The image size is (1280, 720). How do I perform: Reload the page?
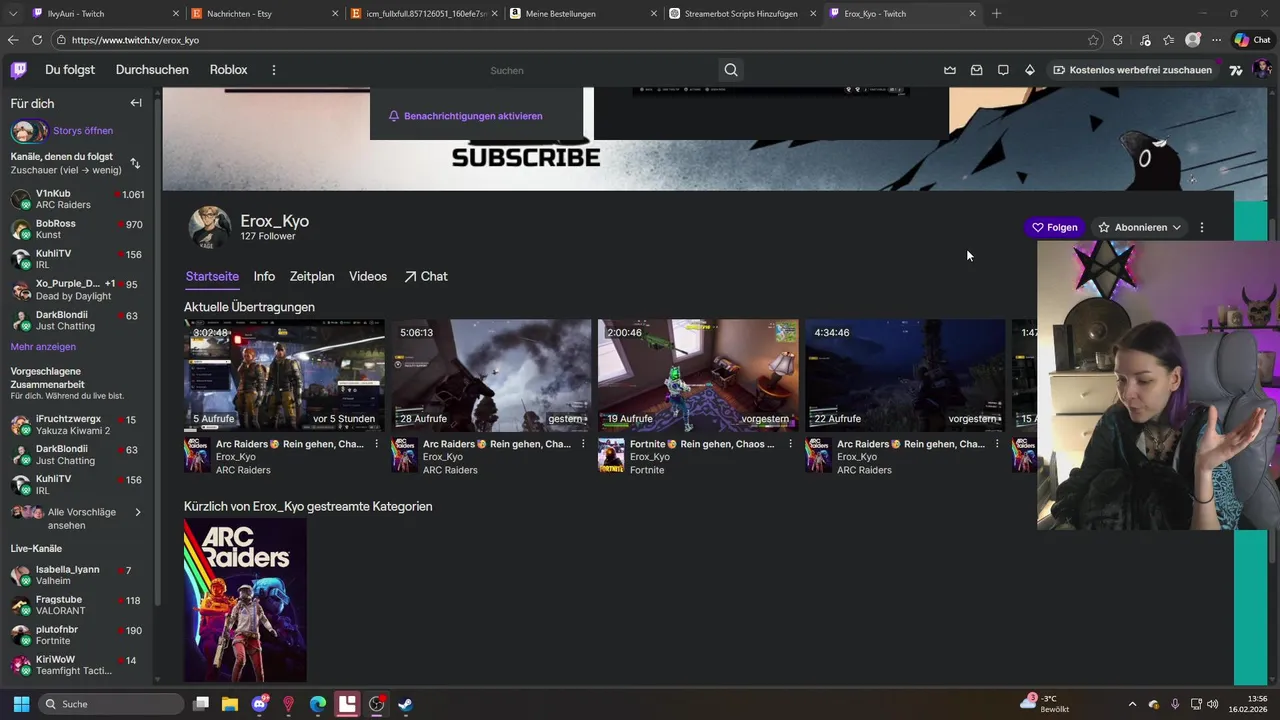[37, 40]
